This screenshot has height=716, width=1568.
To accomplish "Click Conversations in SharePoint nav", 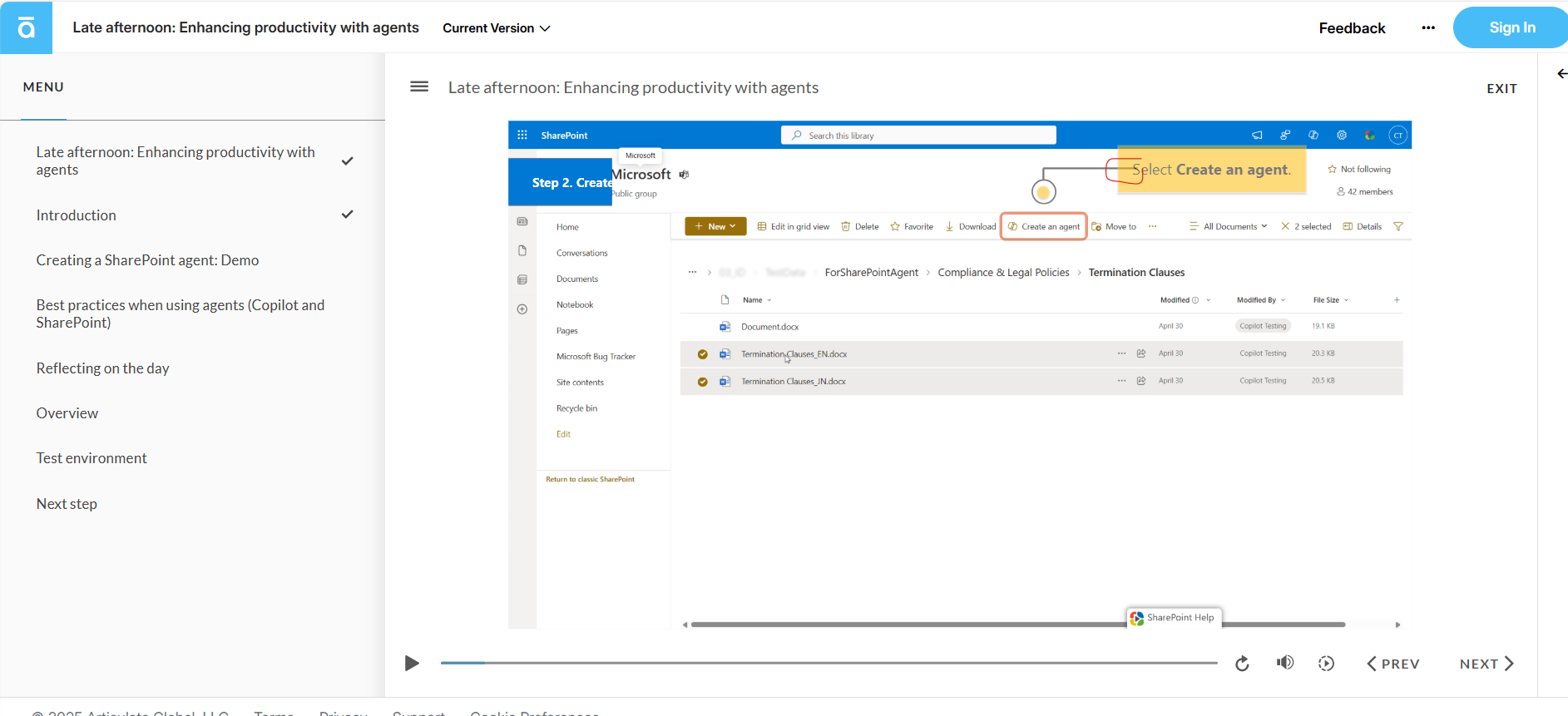I will click(x=581, y=253).
